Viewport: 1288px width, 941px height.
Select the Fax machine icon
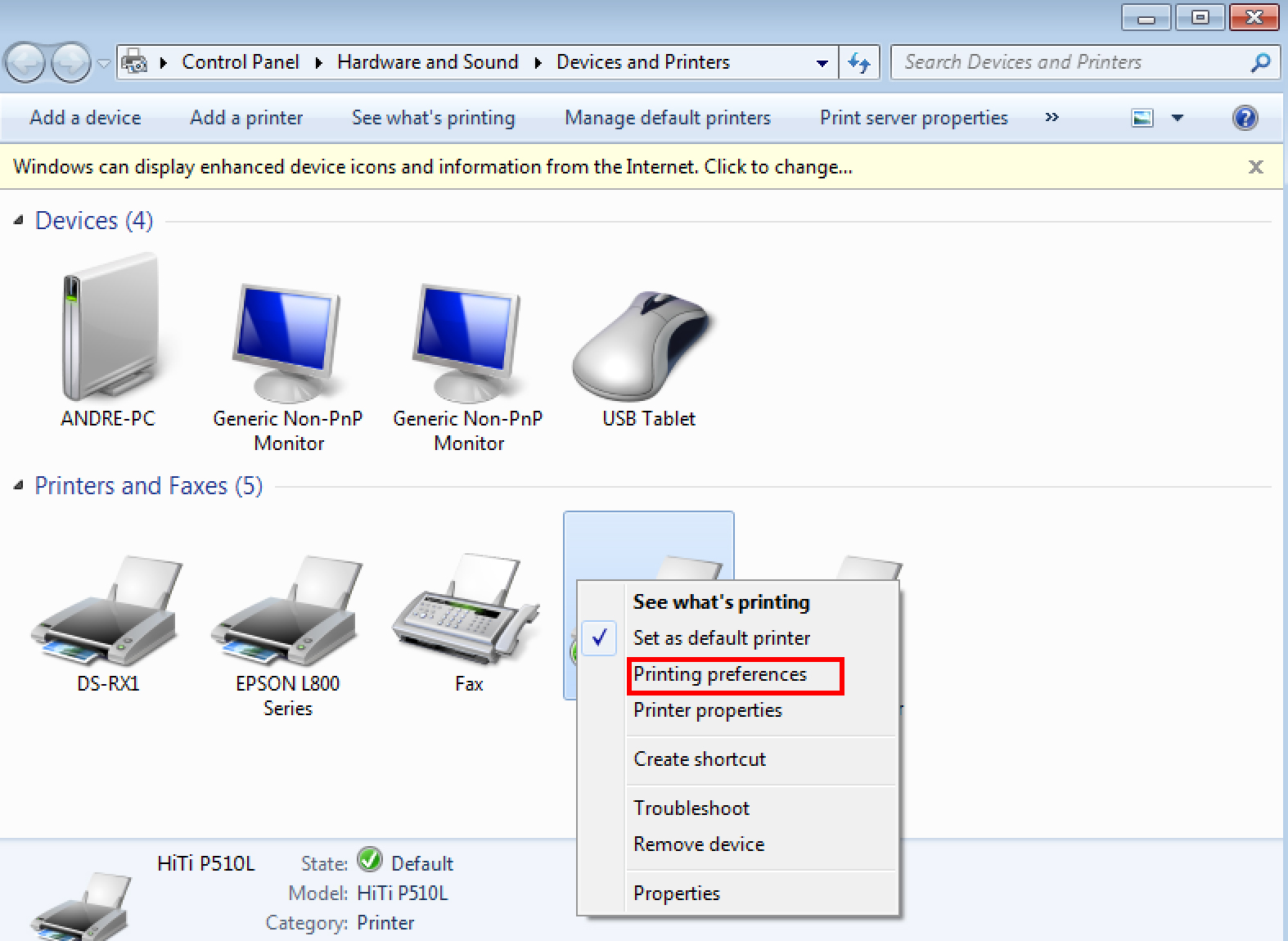467,610
